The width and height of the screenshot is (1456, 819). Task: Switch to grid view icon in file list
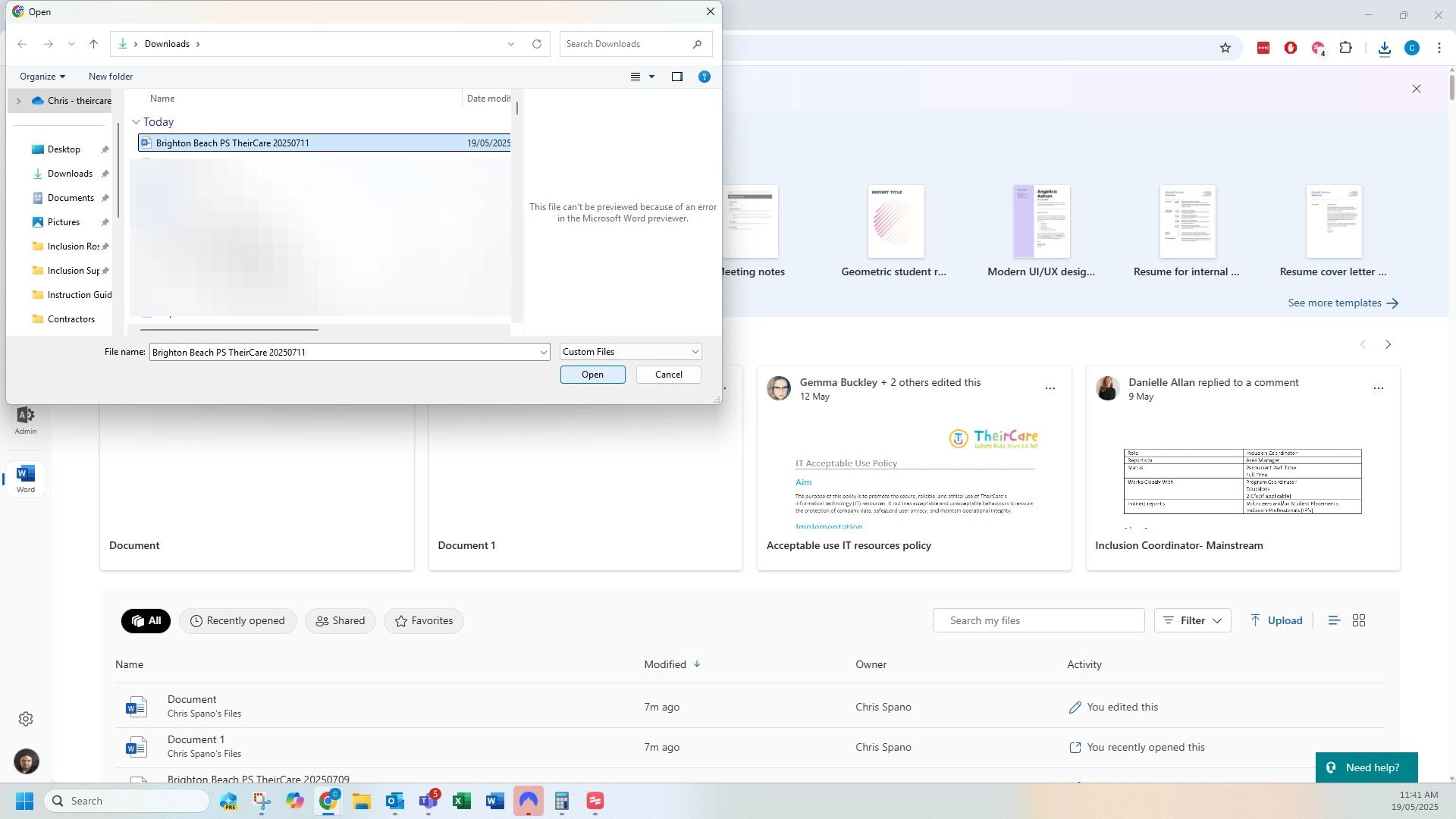pyautogui.click(x=1358, y=620)
